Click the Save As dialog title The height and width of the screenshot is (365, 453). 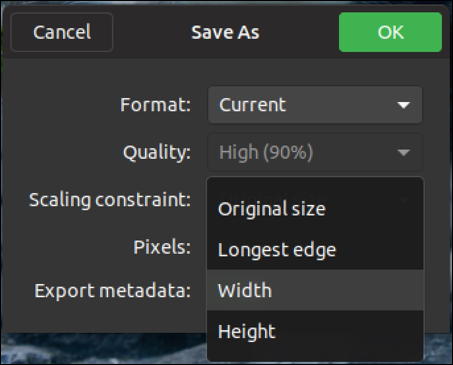225,32
